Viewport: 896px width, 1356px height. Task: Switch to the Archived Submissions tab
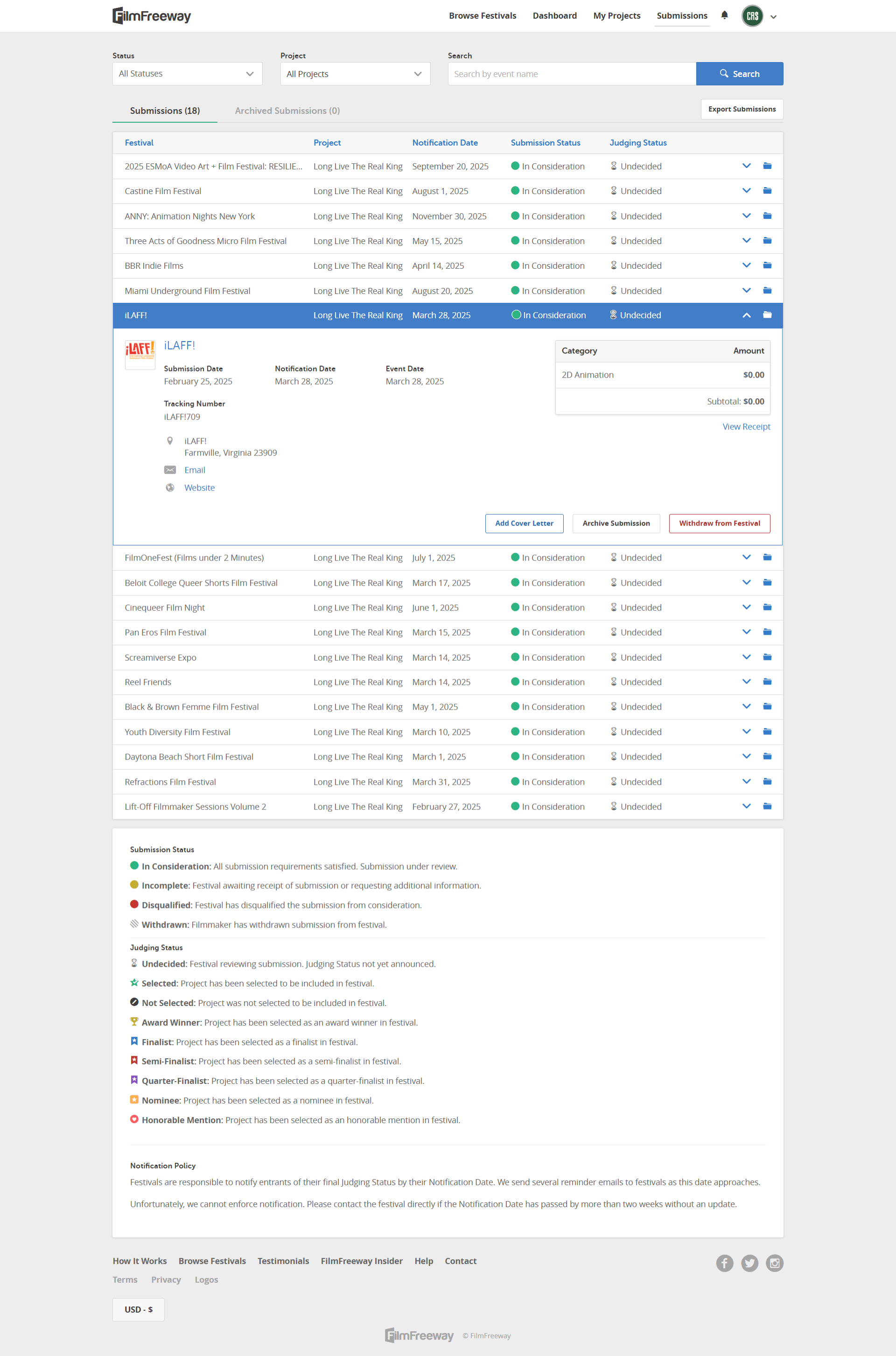[x=287, y=111]
